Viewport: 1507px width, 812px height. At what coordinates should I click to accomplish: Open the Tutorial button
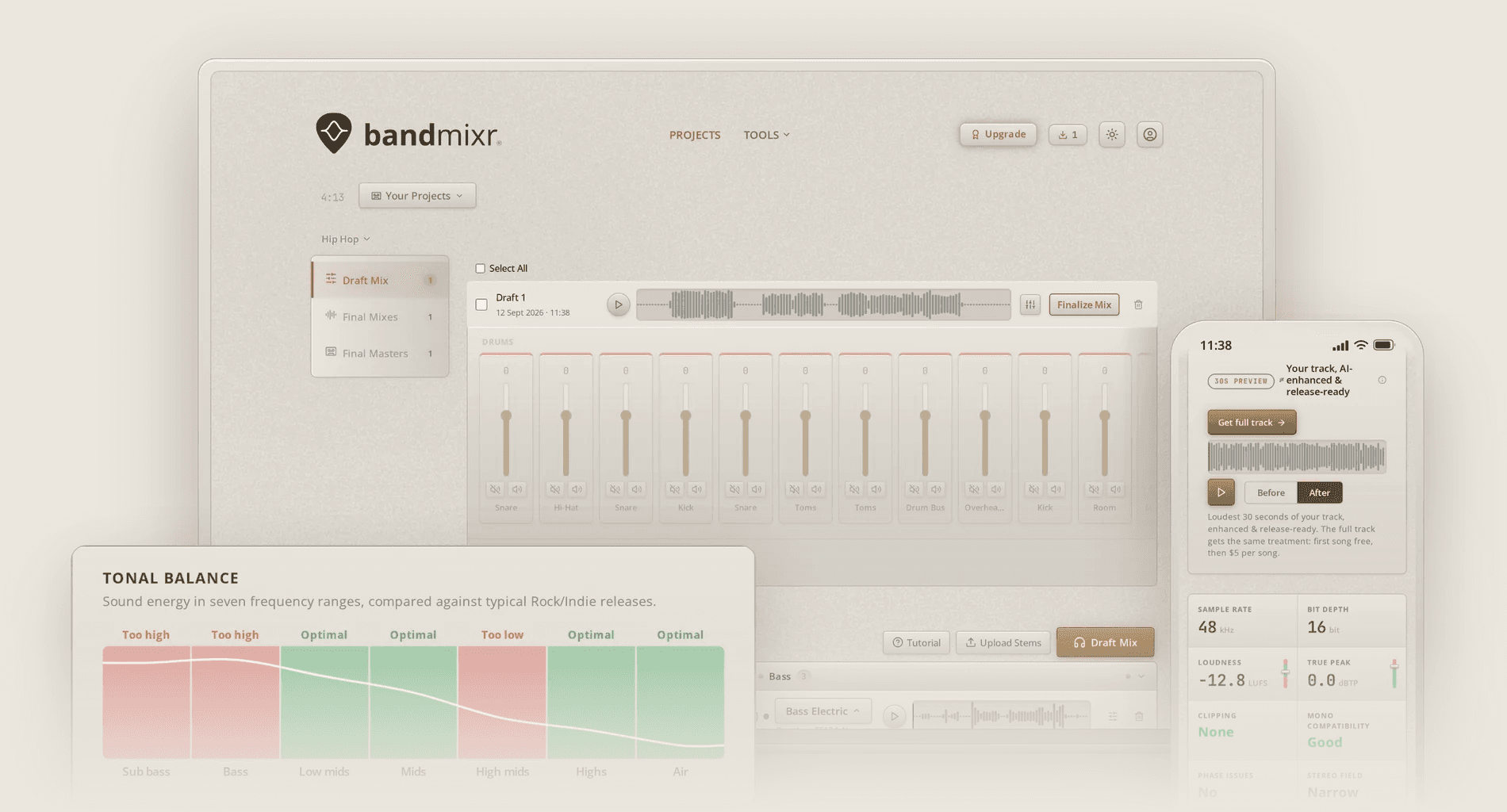(x=916, y=642)
